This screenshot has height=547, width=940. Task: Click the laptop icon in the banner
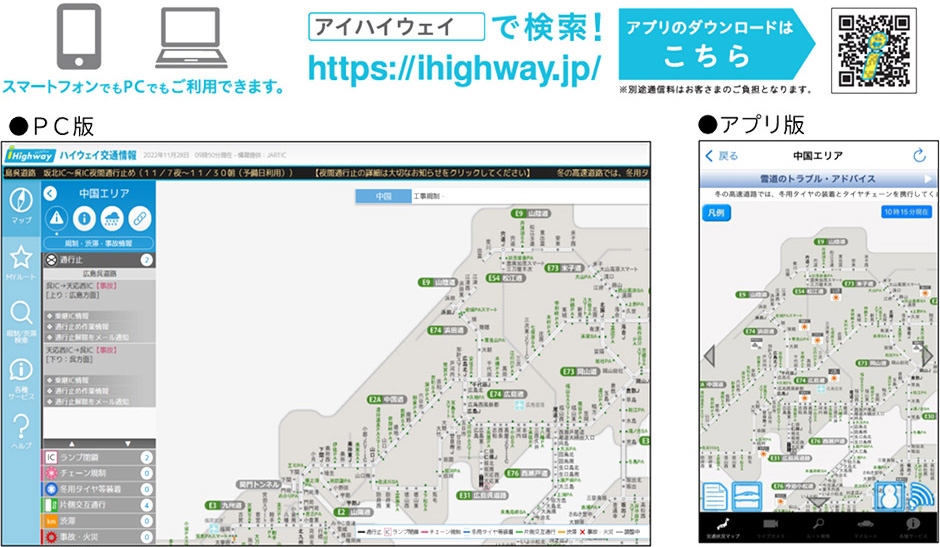pyautogui.click(x=191, y=38)
